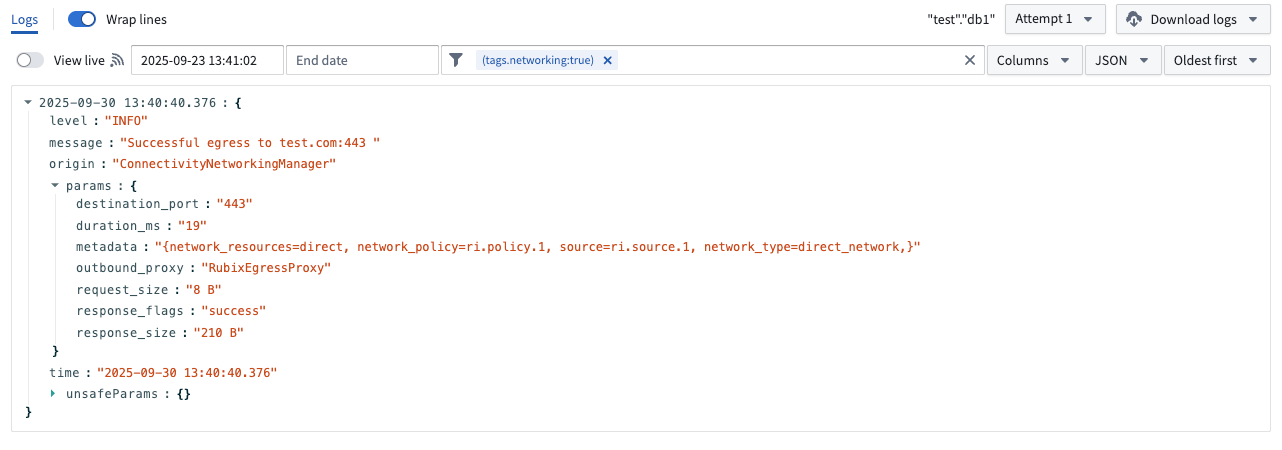Viewport: 1282px width, 450px height.
Task: Click the cloud download icon
Action: (1134, 19)
